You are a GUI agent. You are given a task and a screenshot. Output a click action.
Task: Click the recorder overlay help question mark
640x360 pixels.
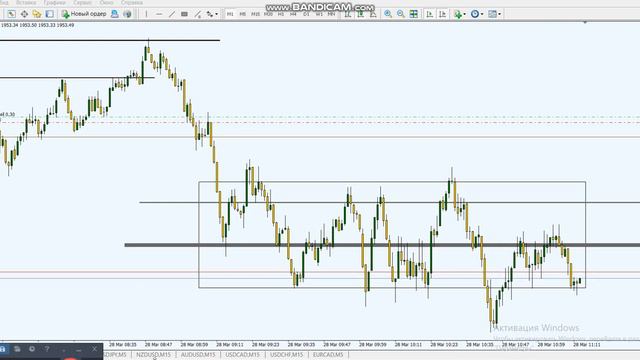47,349
